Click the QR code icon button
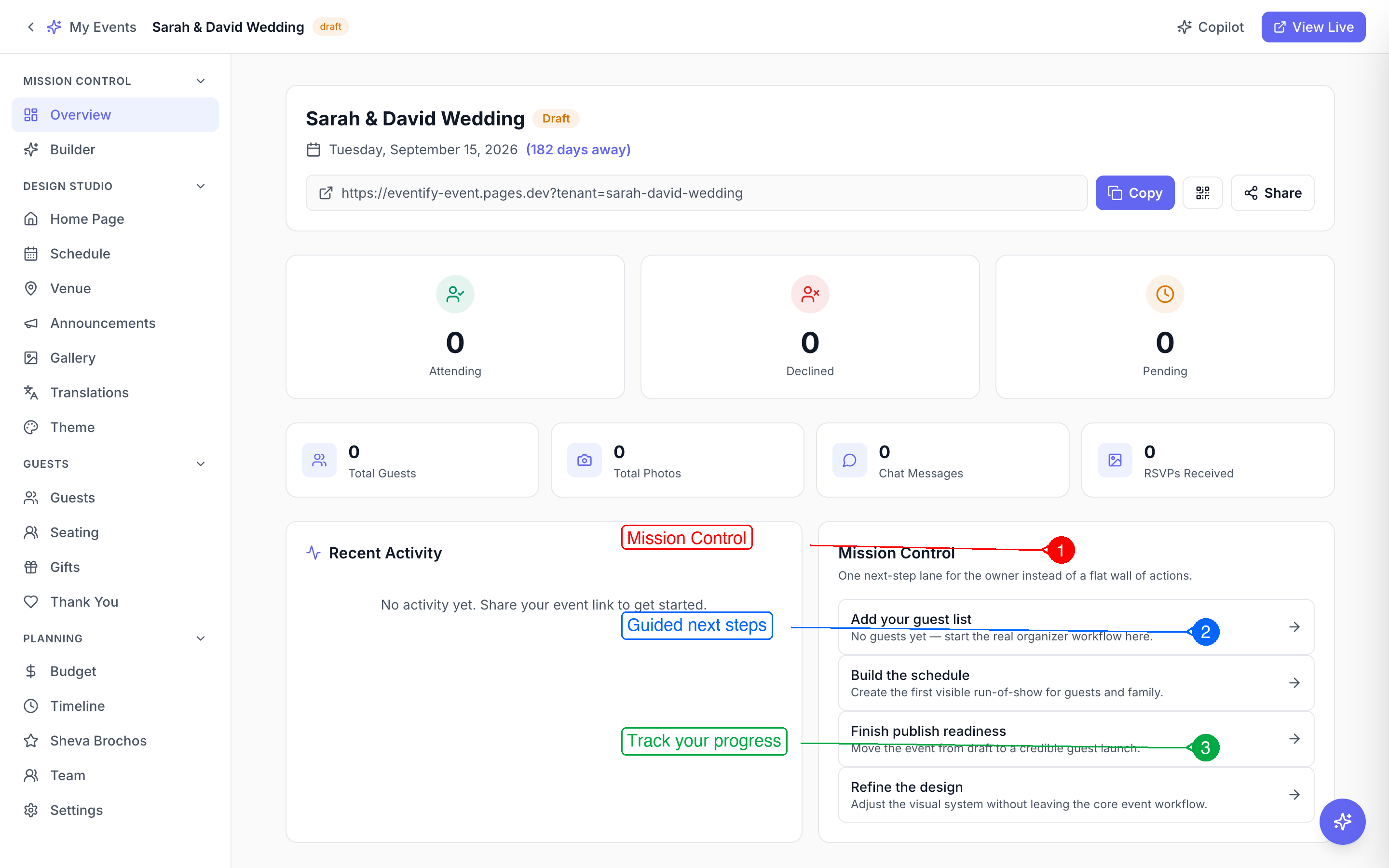The width and height of the screenshot is (1389, 868). (x=1202, y=193)
